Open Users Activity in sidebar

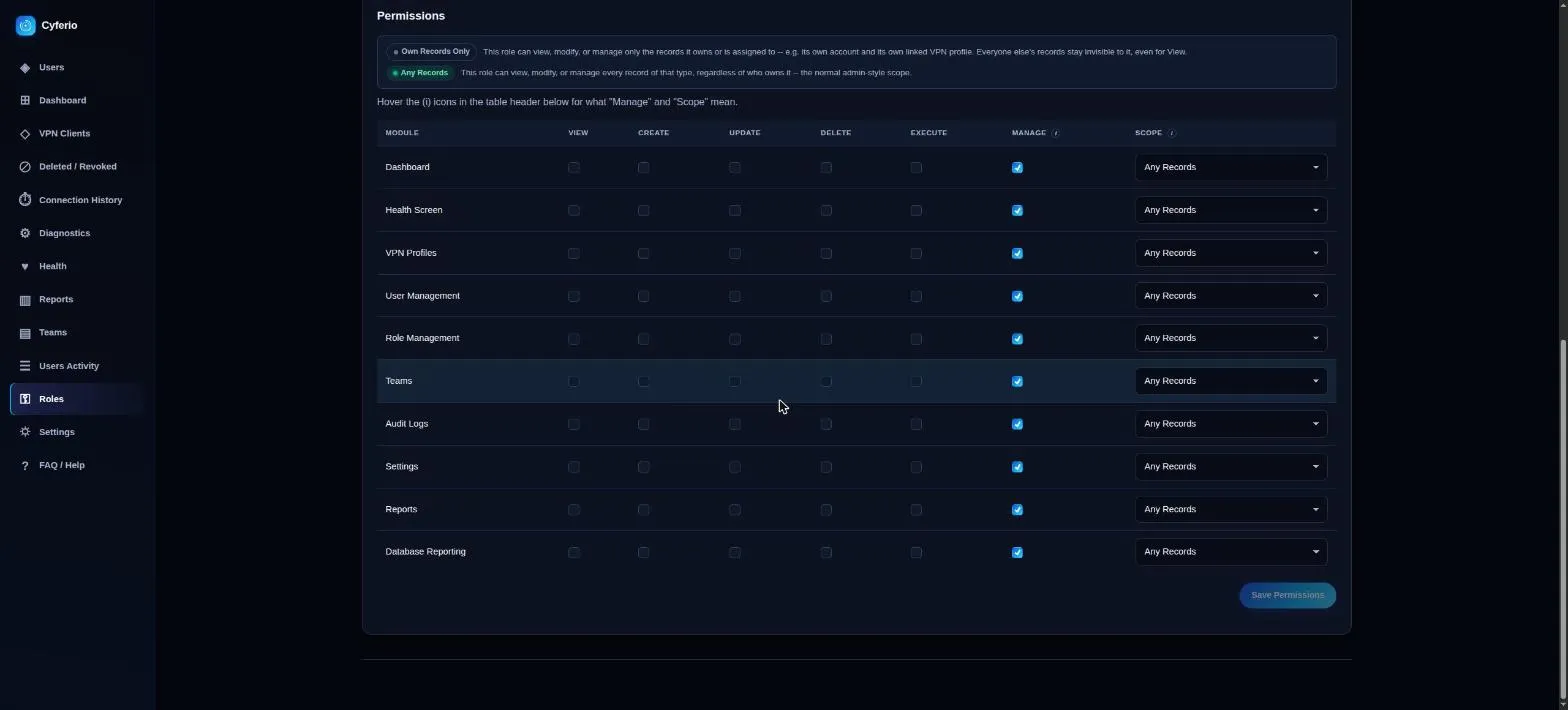pos(77,366)
